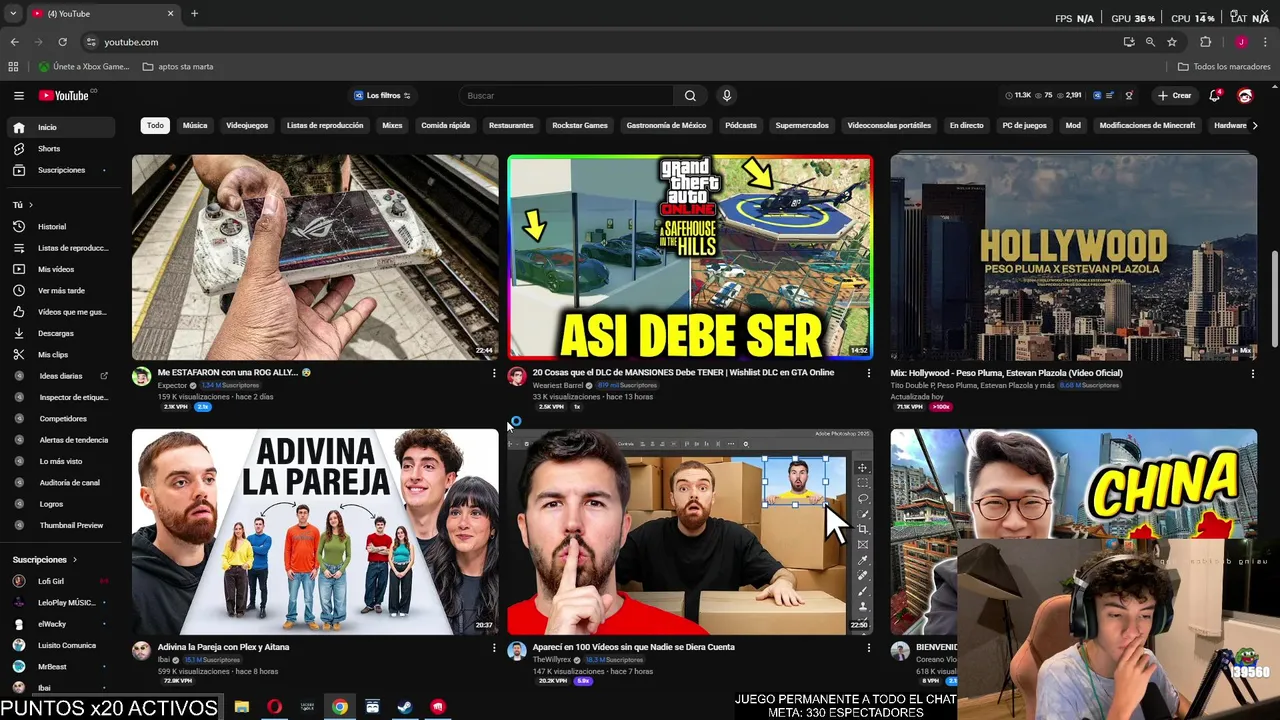Go to the YouTube logo home link
Screen dimensions: 1280x720
click(64, 96)
